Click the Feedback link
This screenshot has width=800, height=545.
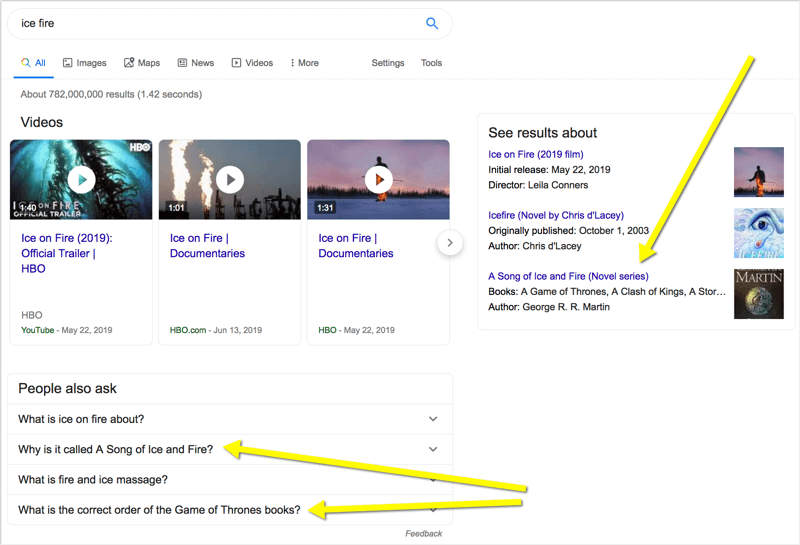(423, 533)
